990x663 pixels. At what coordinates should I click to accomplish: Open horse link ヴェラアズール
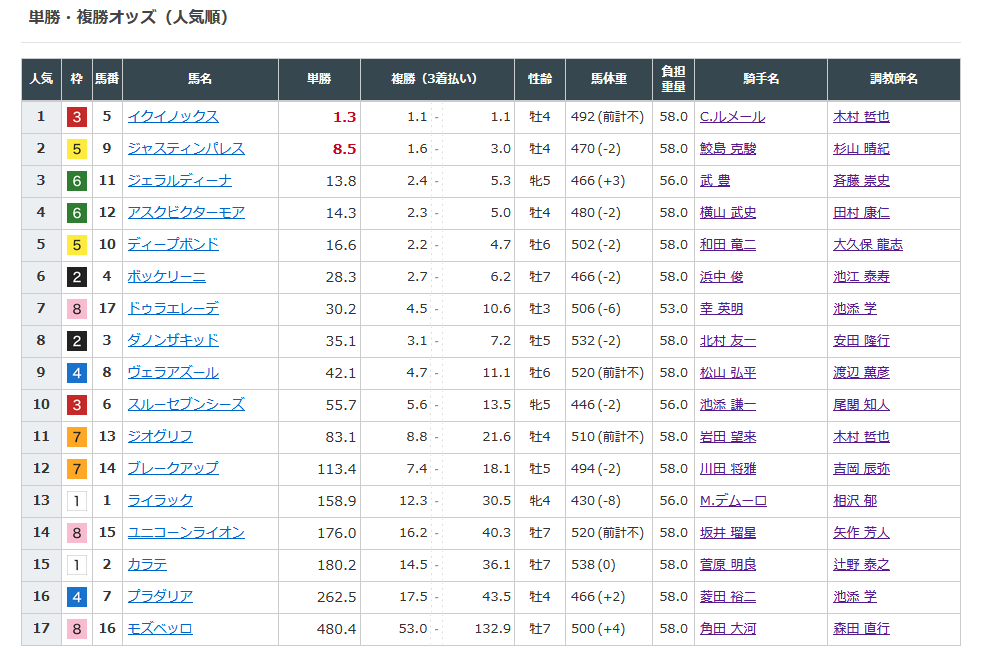(x=173, y=373)
